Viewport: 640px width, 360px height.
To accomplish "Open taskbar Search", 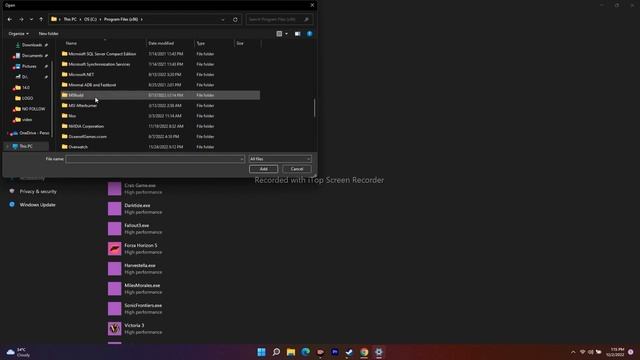I will pos(276,352).
